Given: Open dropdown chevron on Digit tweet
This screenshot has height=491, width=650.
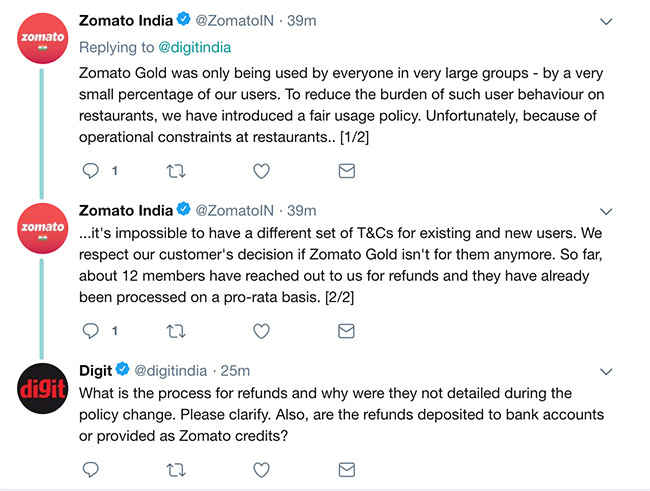Looking at the screenshot, I should (606, 372).
